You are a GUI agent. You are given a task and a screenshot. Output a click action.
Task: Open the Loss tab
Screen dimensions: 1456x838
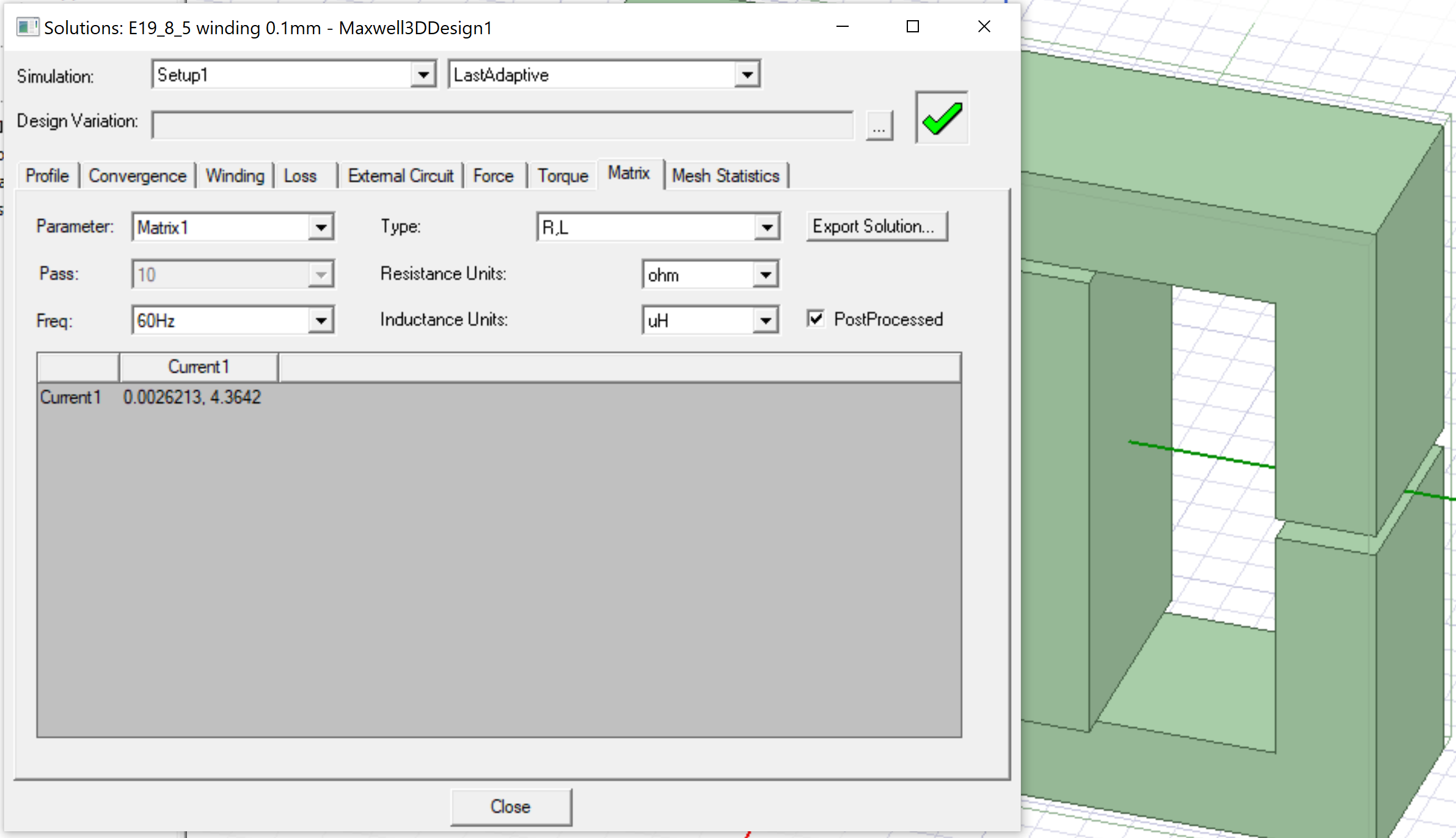coord(300,176)
